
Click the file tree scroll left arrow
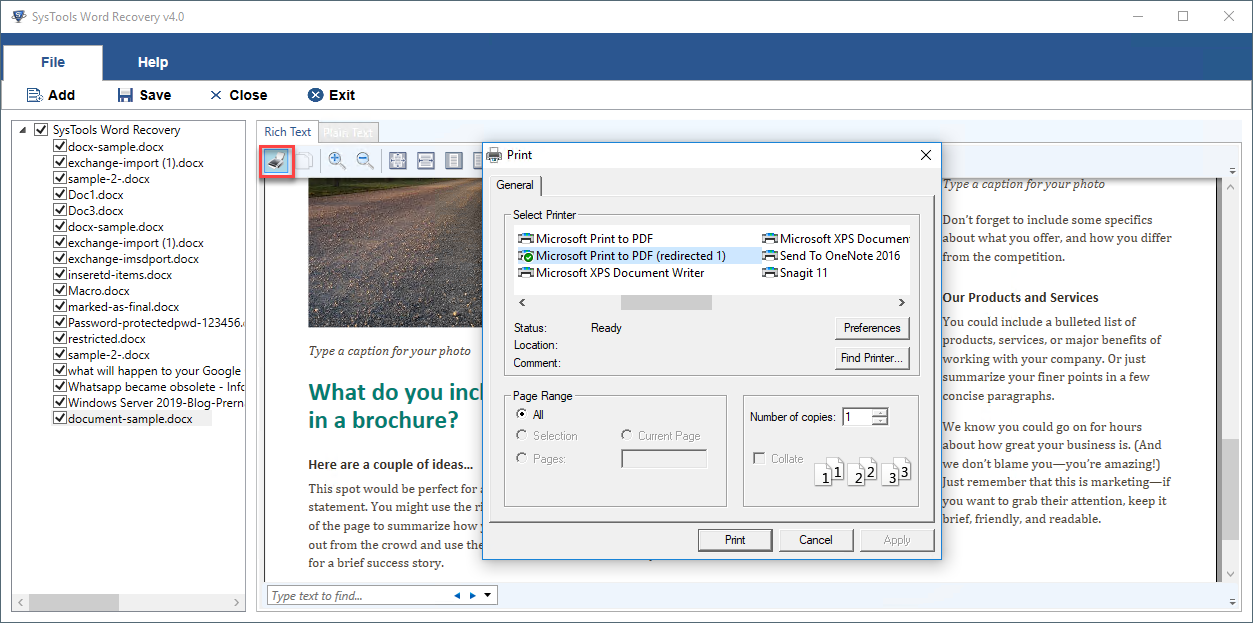coord(21,602)
